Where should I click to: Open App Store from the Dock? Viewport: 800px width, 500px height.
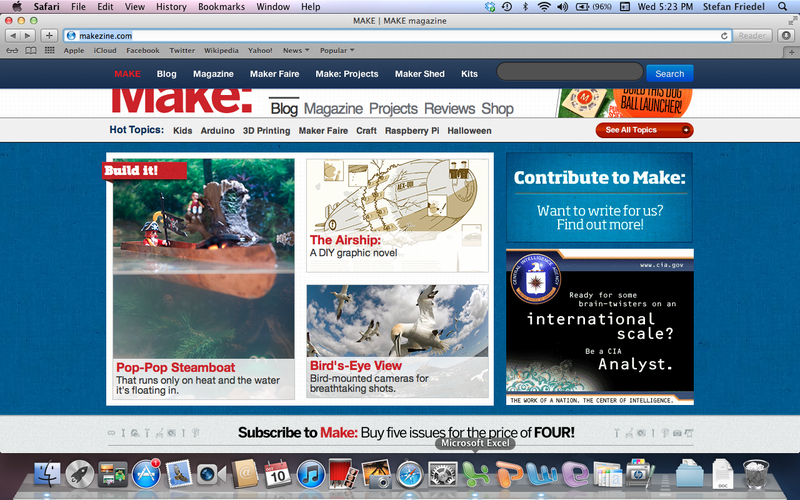tap(146, 474)
